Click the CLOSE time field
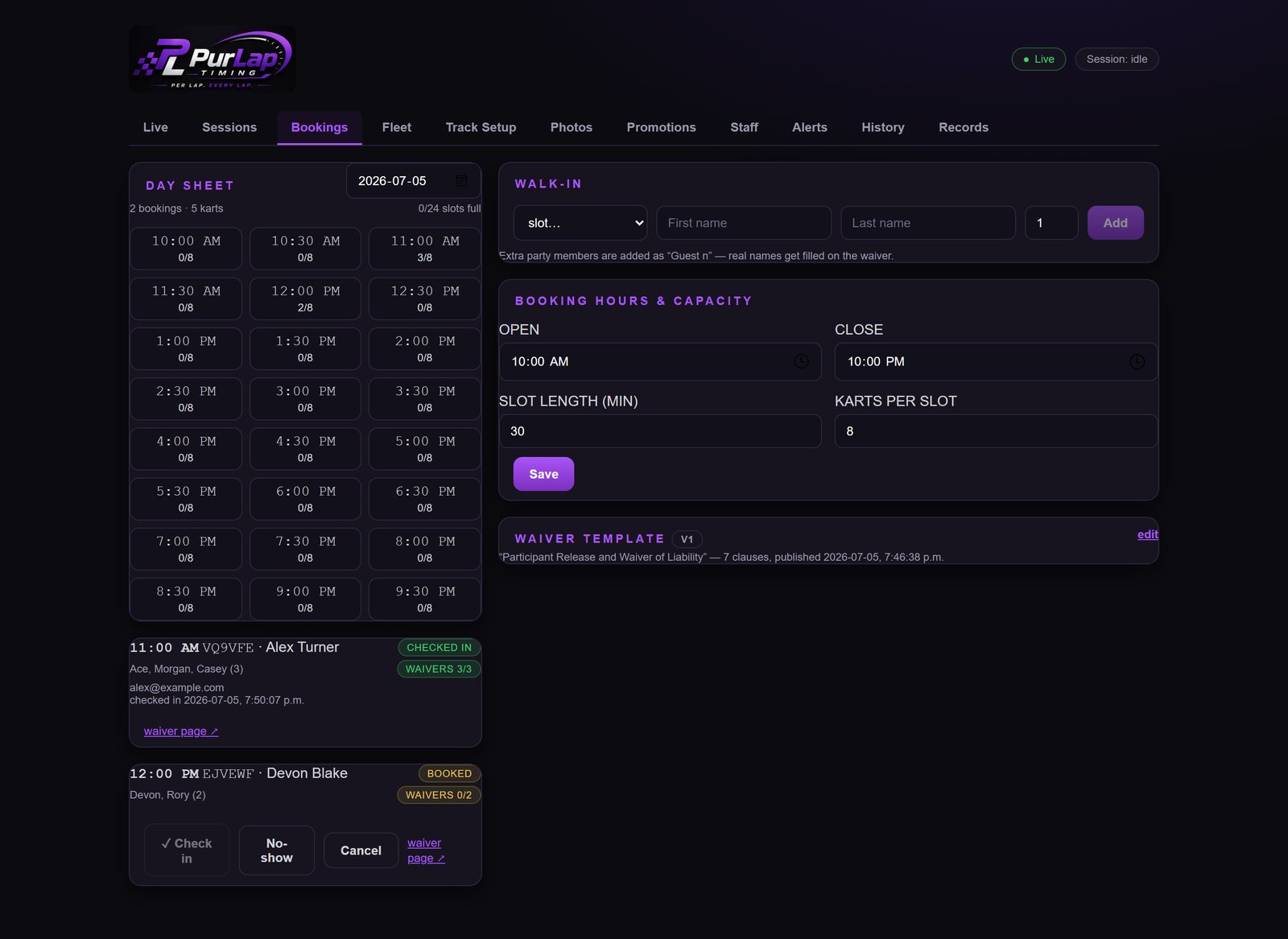 997,362
